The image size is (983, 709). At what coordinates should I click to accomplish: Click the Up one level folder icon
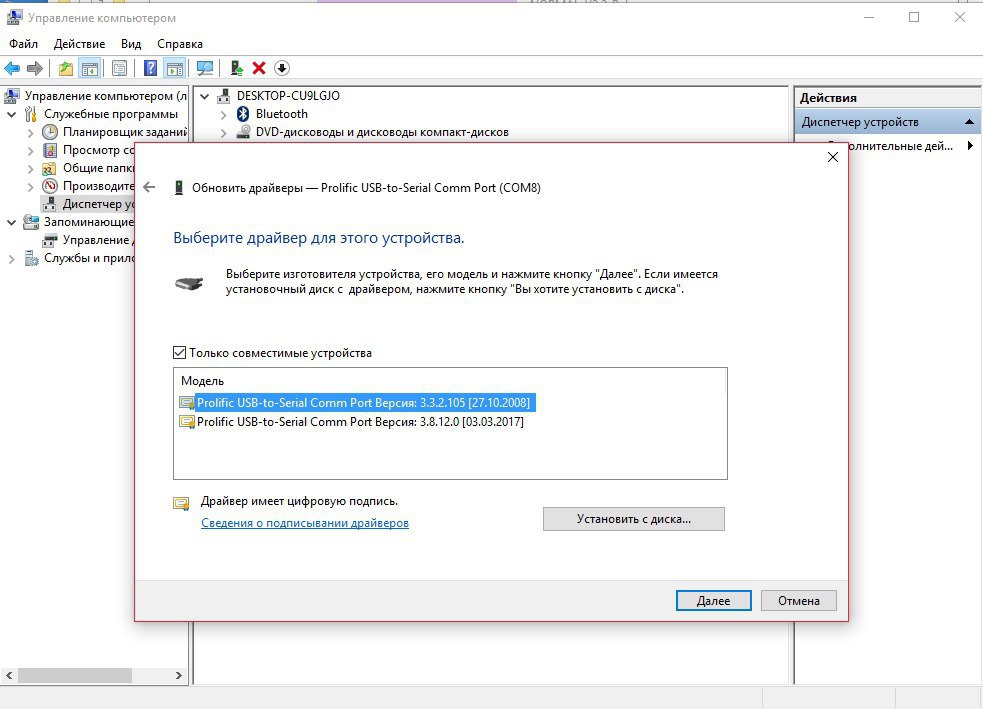coord(66,68)
